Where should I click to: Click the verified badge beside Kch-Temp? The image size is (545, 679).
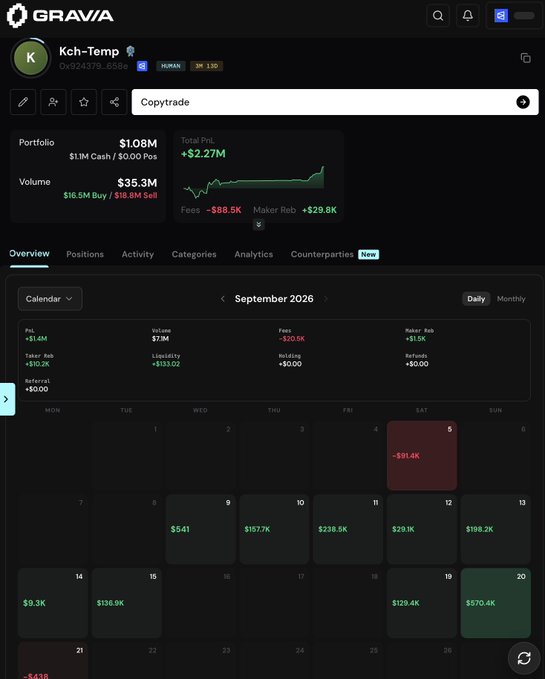(130, 51)
